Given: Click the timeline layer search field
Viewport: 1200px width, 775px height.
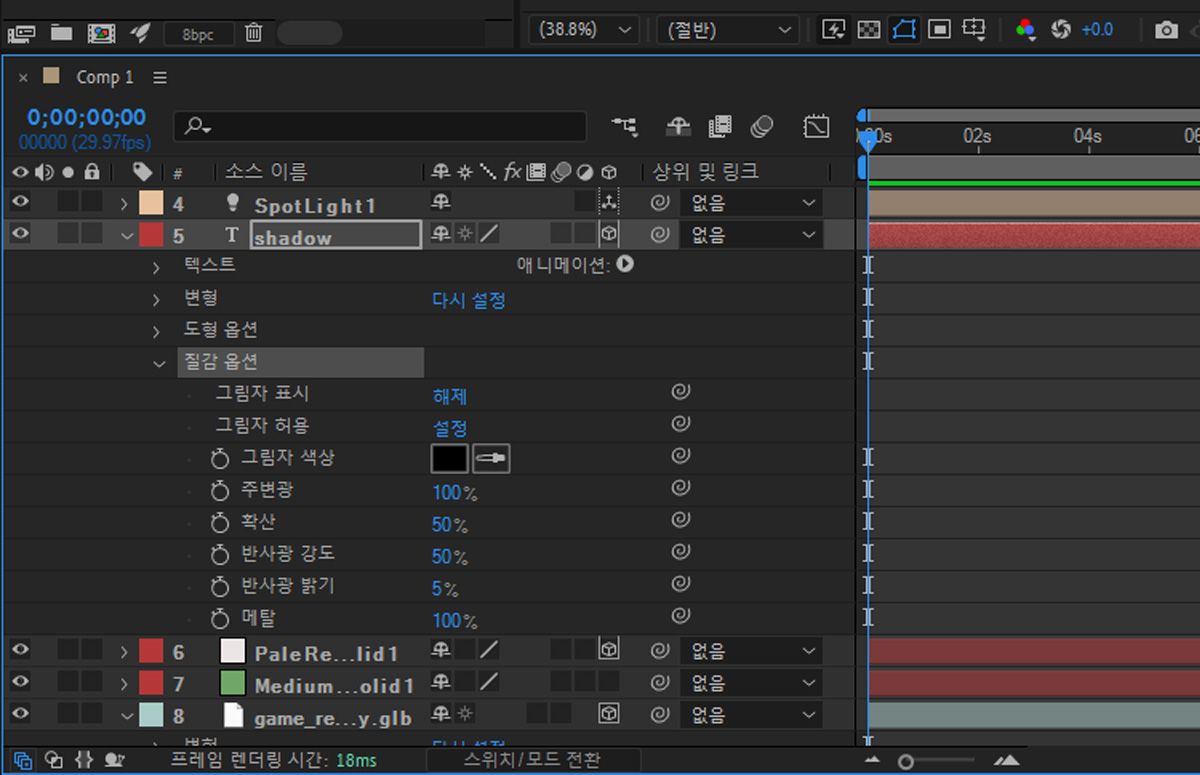Looking at the screenshot, I should tap(380, 126).
